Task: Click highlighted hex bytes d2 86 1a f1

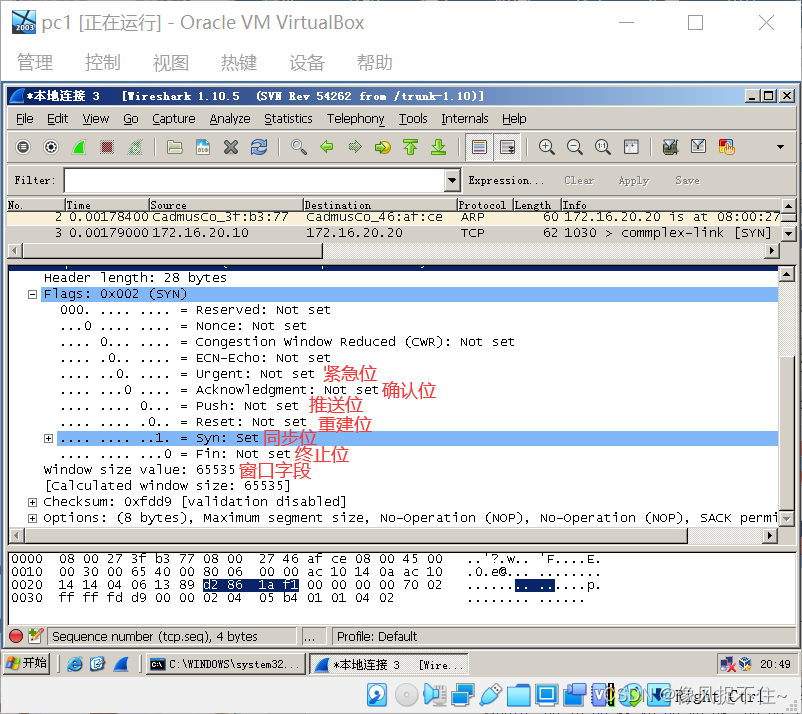Action: click(251, 585)
